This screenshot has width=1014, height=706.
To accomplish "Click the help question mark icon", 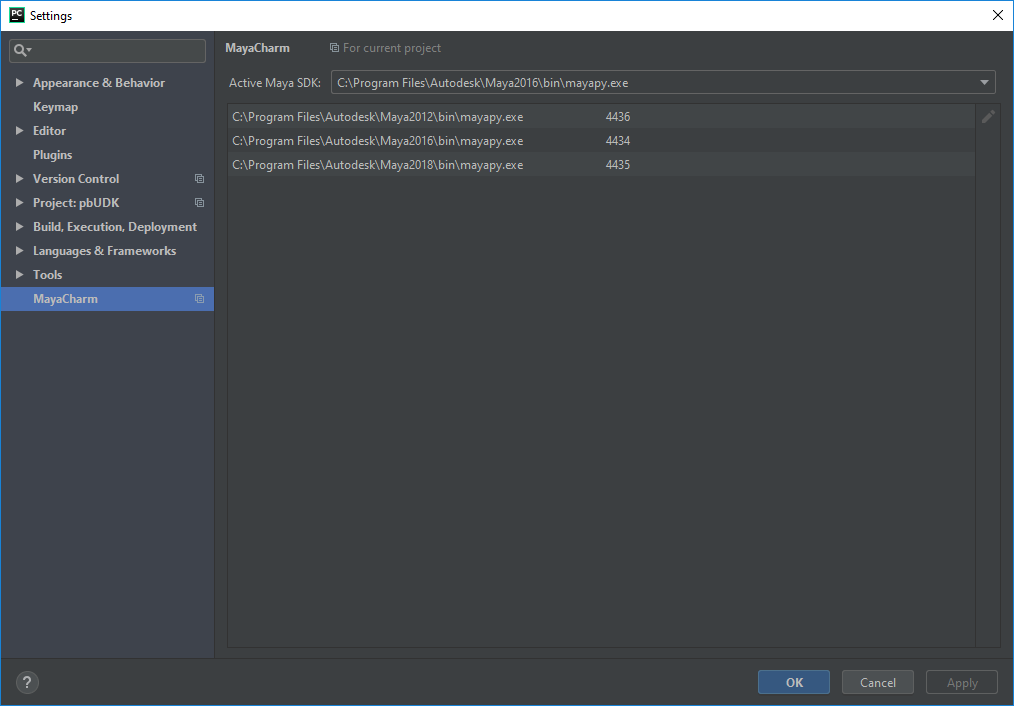I will 27,682.
